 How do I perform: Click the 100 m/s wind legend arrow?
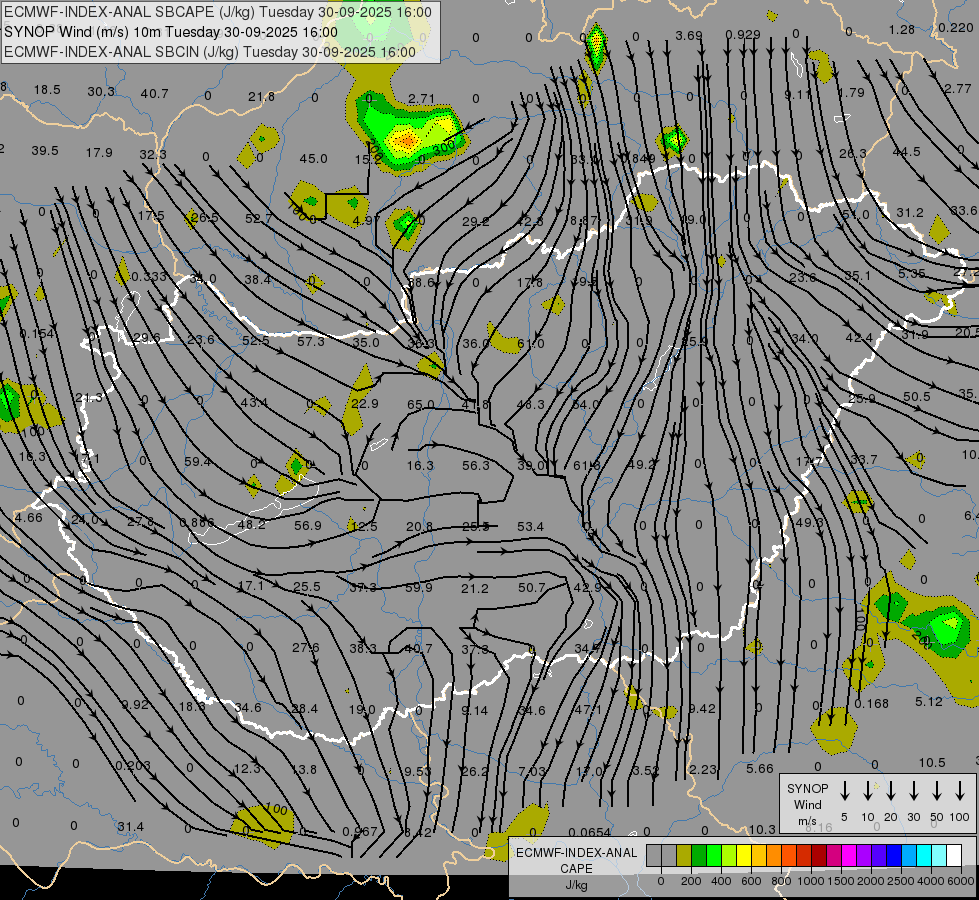(x=960, y=790)
